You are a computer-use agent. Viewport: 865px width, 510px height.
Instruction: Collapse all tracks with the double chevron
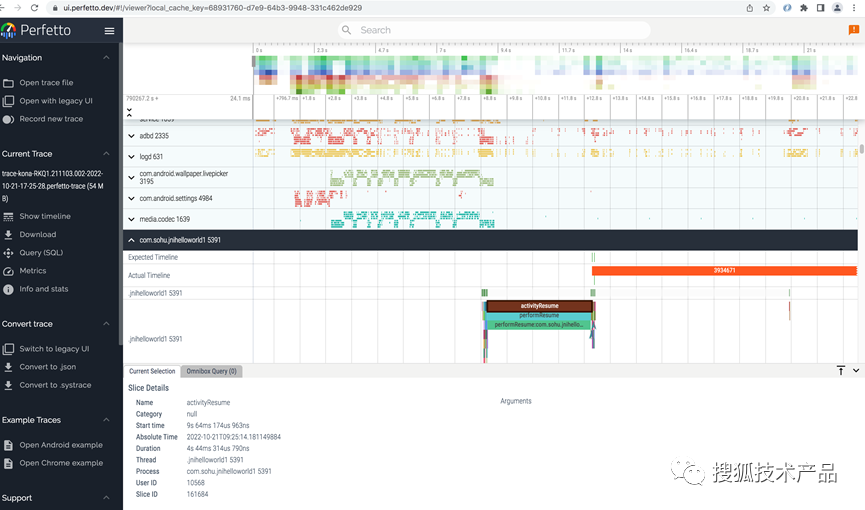(x=129, y=112)
